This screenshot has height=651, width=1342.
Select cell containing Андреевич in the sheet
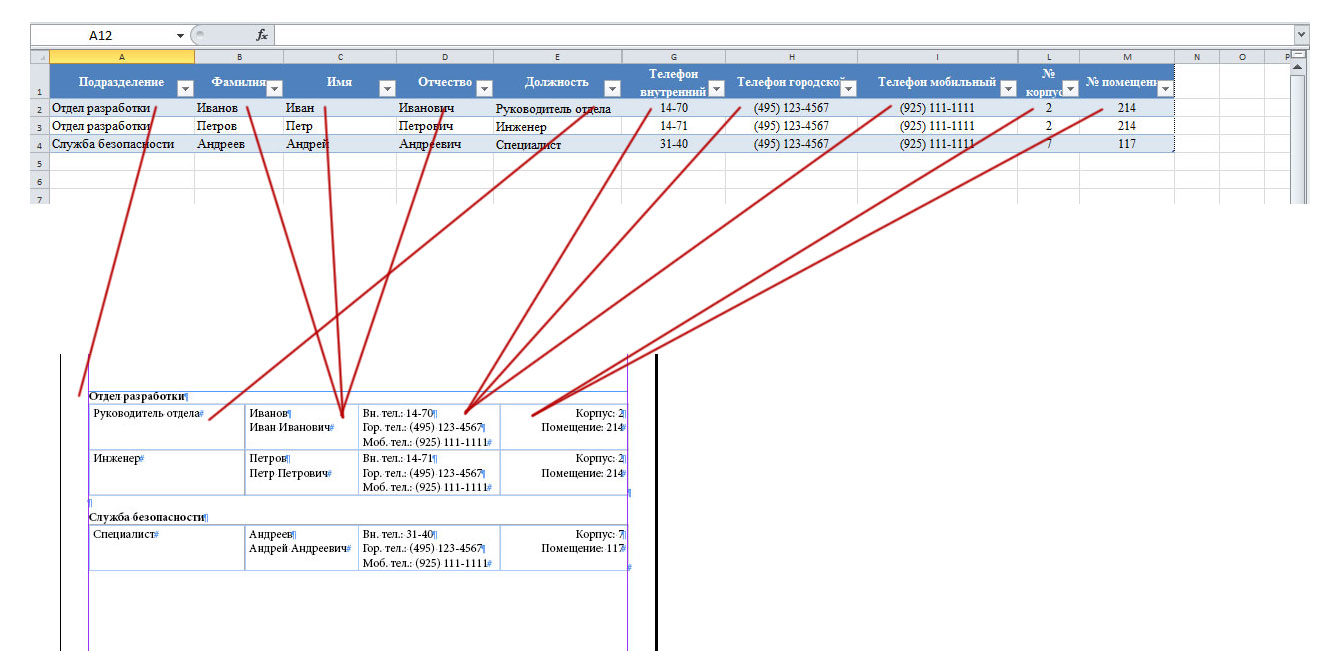point(445,144)
